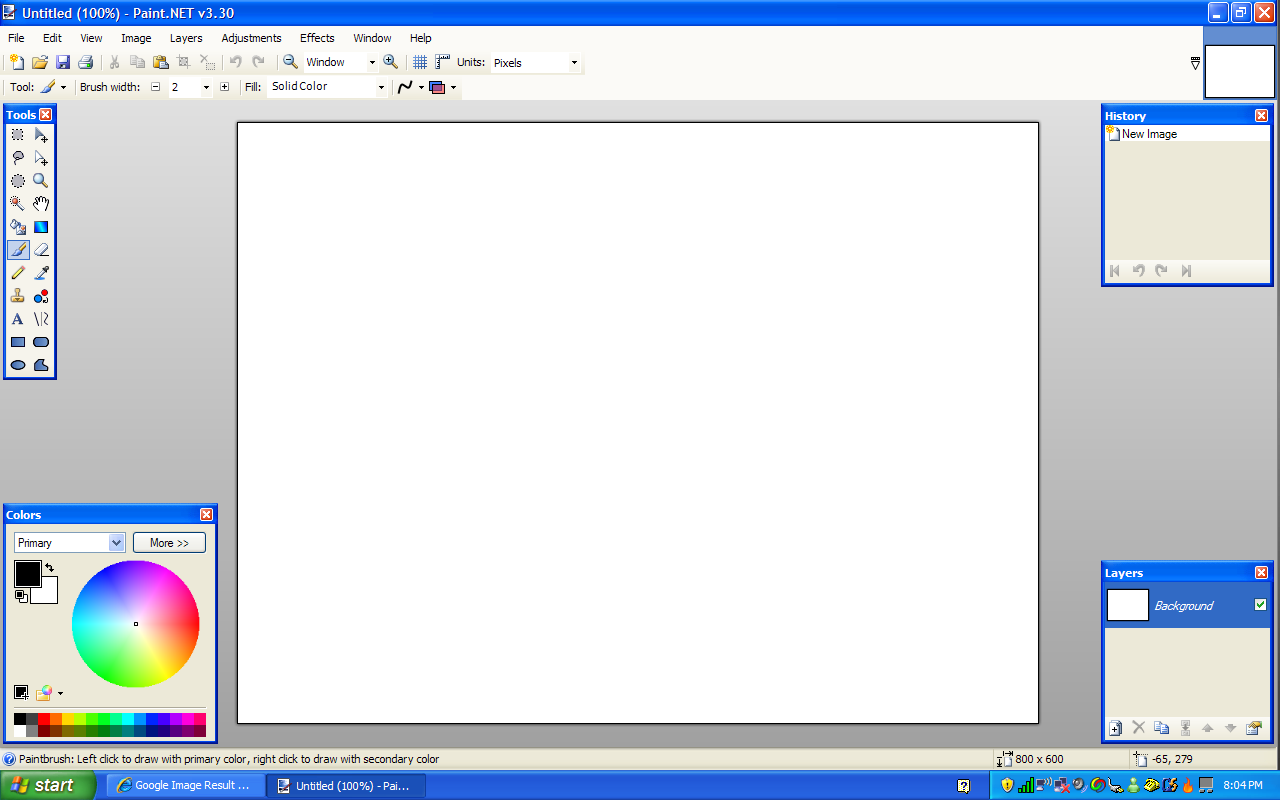This screenshot has height=800, width=1280.
Task: Select the Pencil tool
Action: tap(18, 273)
